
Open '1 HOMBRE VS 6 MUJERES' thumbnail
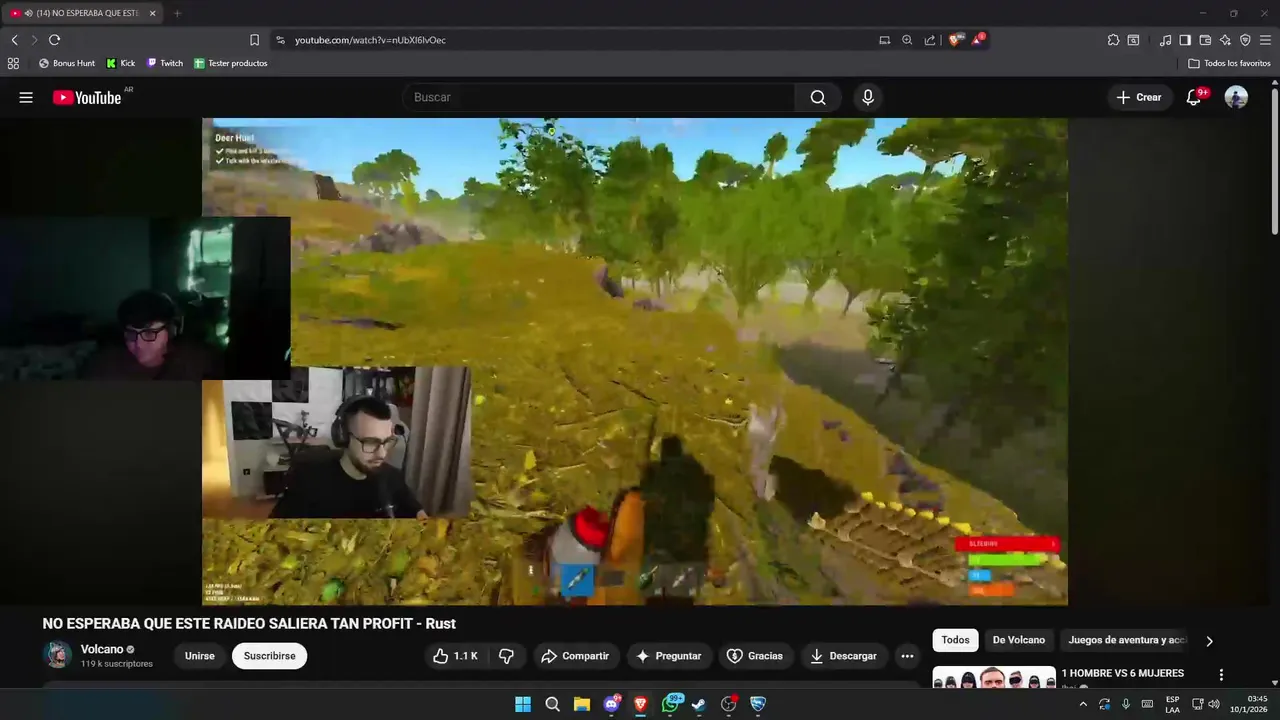pyautogui.click(x=994, y=677)
